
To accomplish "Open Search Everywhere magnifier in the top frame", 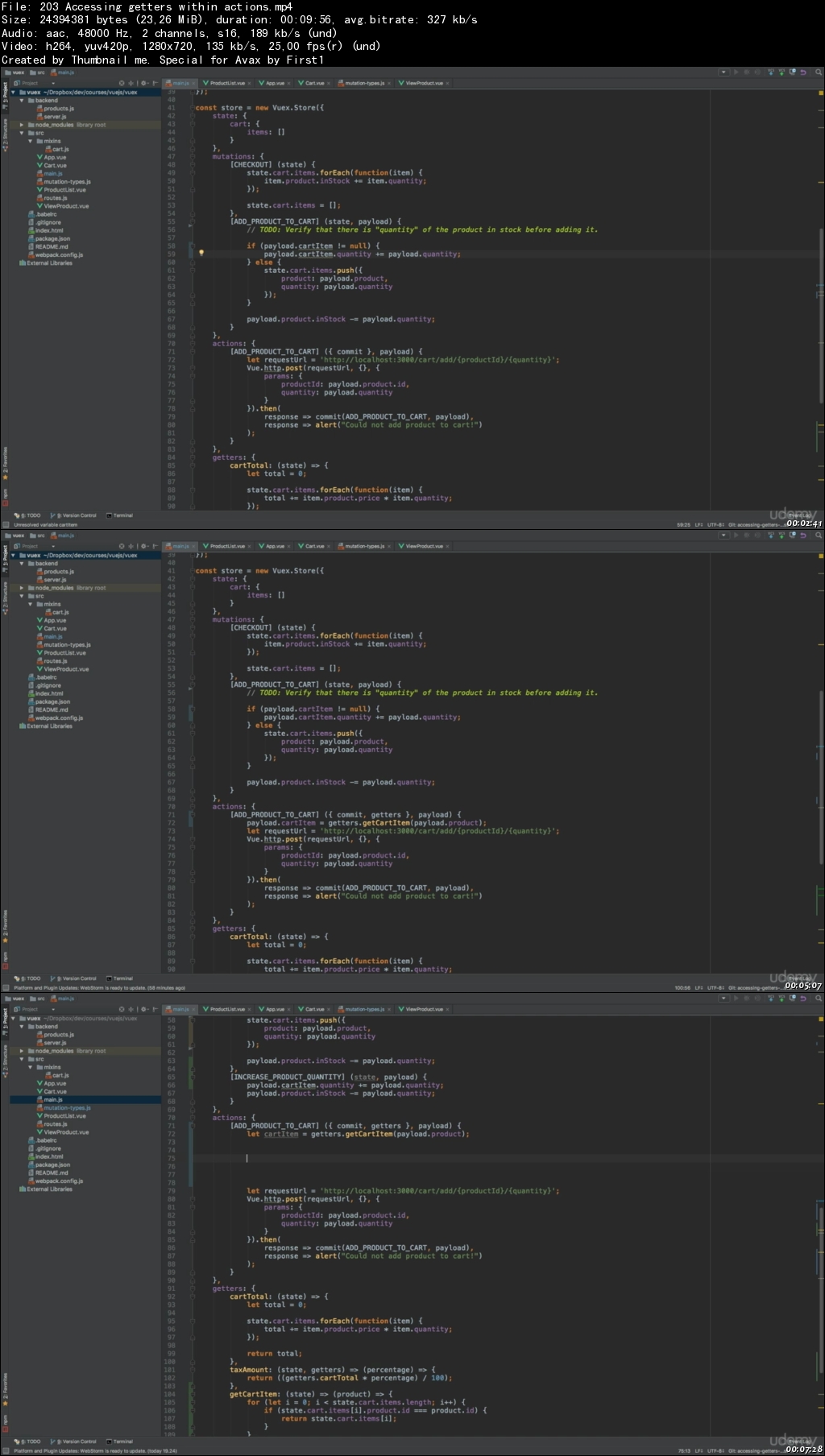I will 819,72.
